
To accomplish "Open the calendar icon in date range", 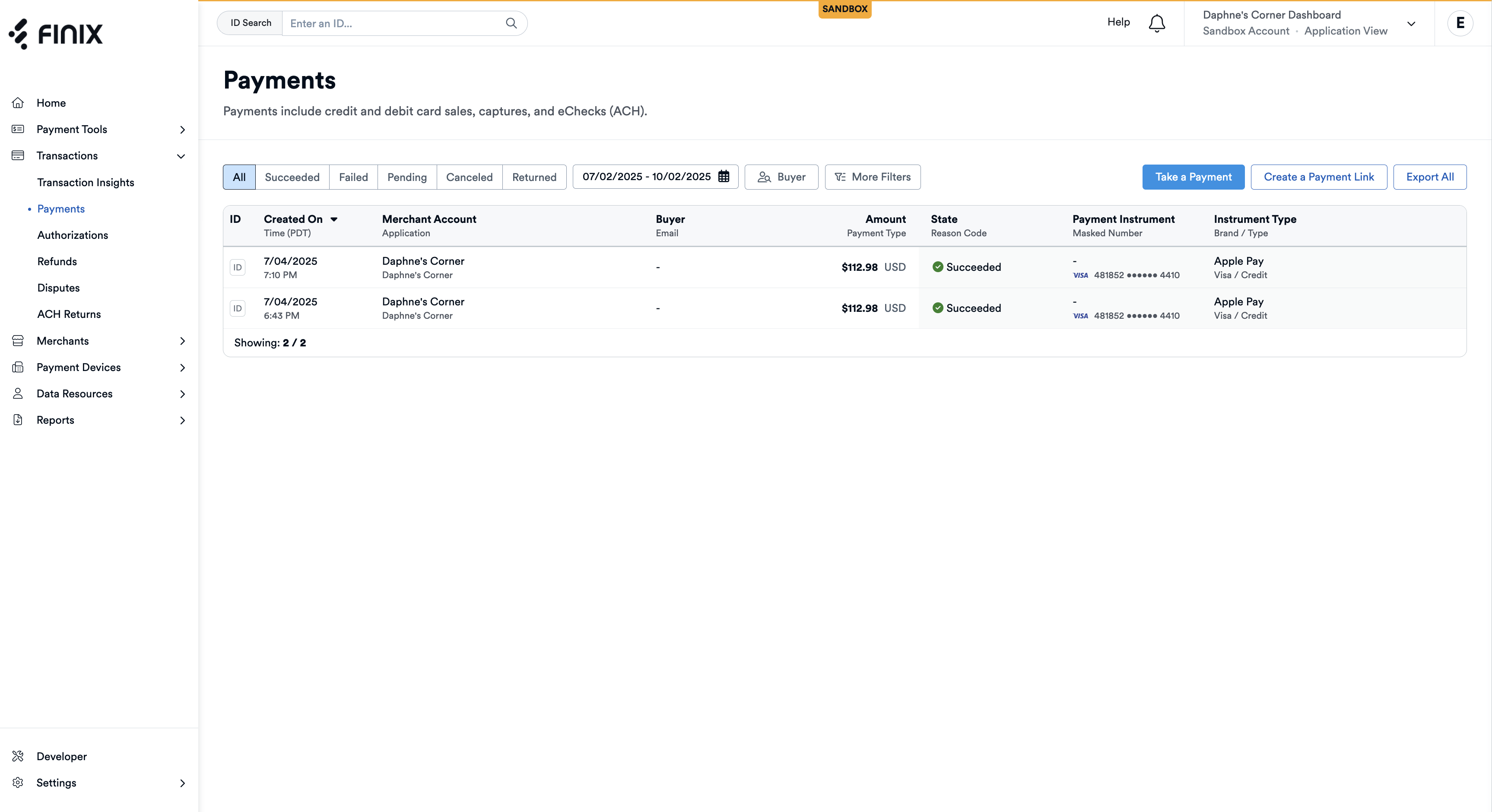I will tap(724, 177).
